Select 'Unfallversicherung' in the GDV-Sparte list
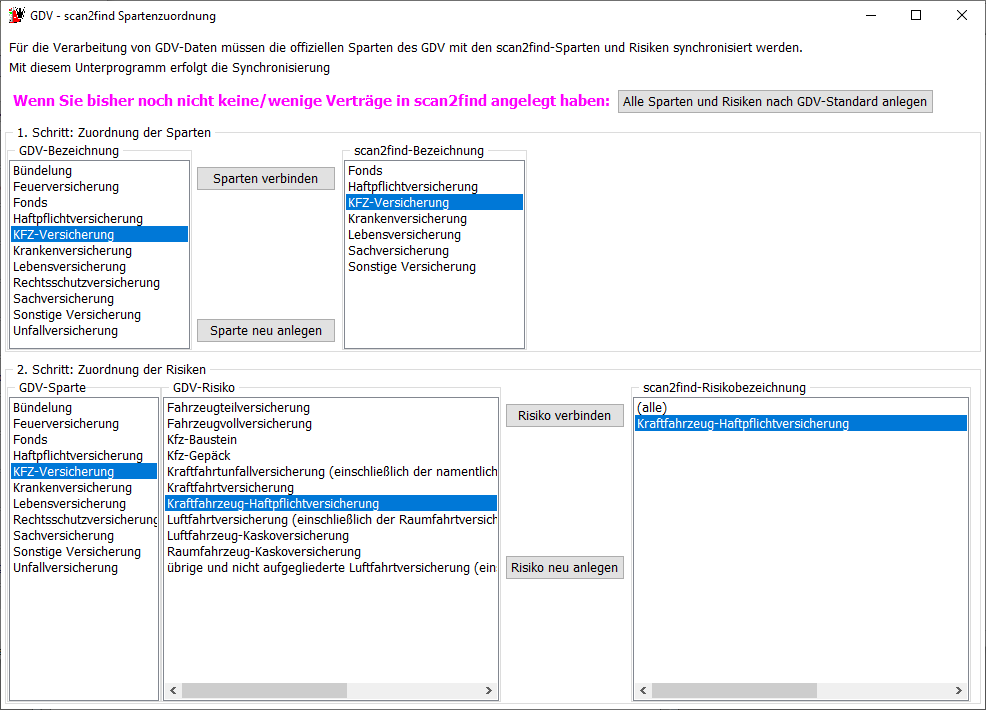This screenshot has height=710, width=986. tap(84, 568)
